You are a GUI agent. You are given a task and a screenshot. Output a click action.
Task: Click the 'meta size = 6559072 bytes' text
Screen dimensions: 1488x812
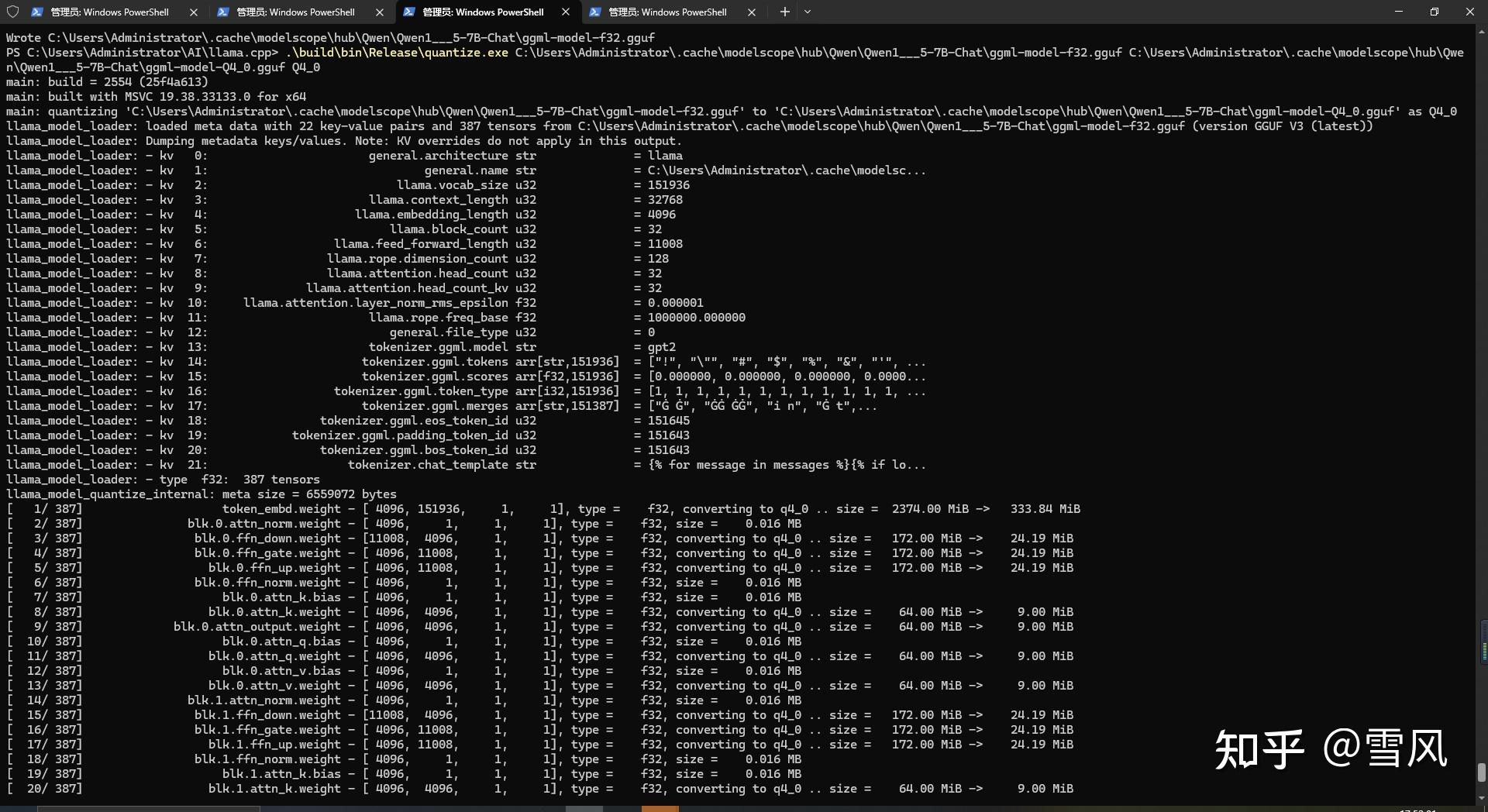click(x=310, y=494)
